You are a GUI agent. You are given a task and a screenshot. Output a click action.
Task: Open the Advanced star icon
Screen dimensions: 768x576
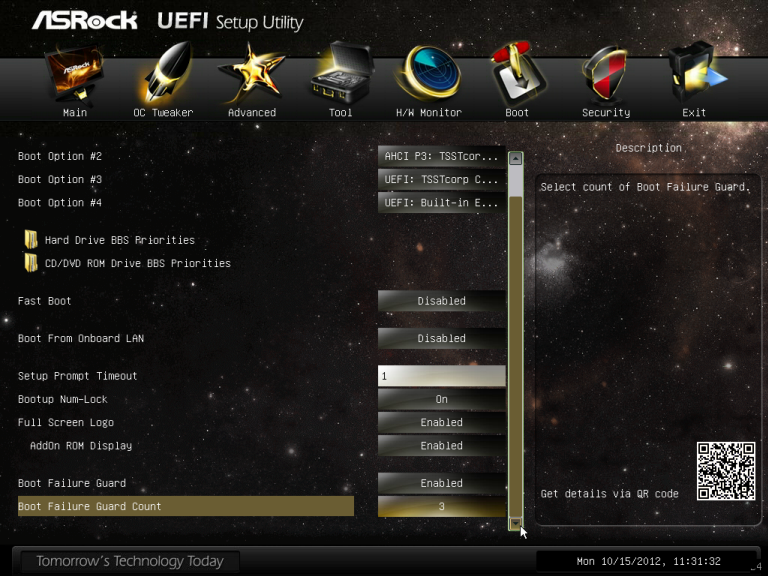252,73
